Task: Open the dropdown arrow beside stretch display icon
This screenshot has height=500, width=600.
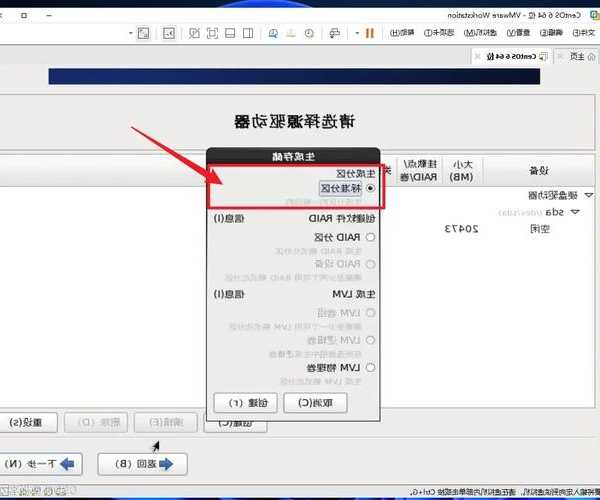Action: [131, 33]
